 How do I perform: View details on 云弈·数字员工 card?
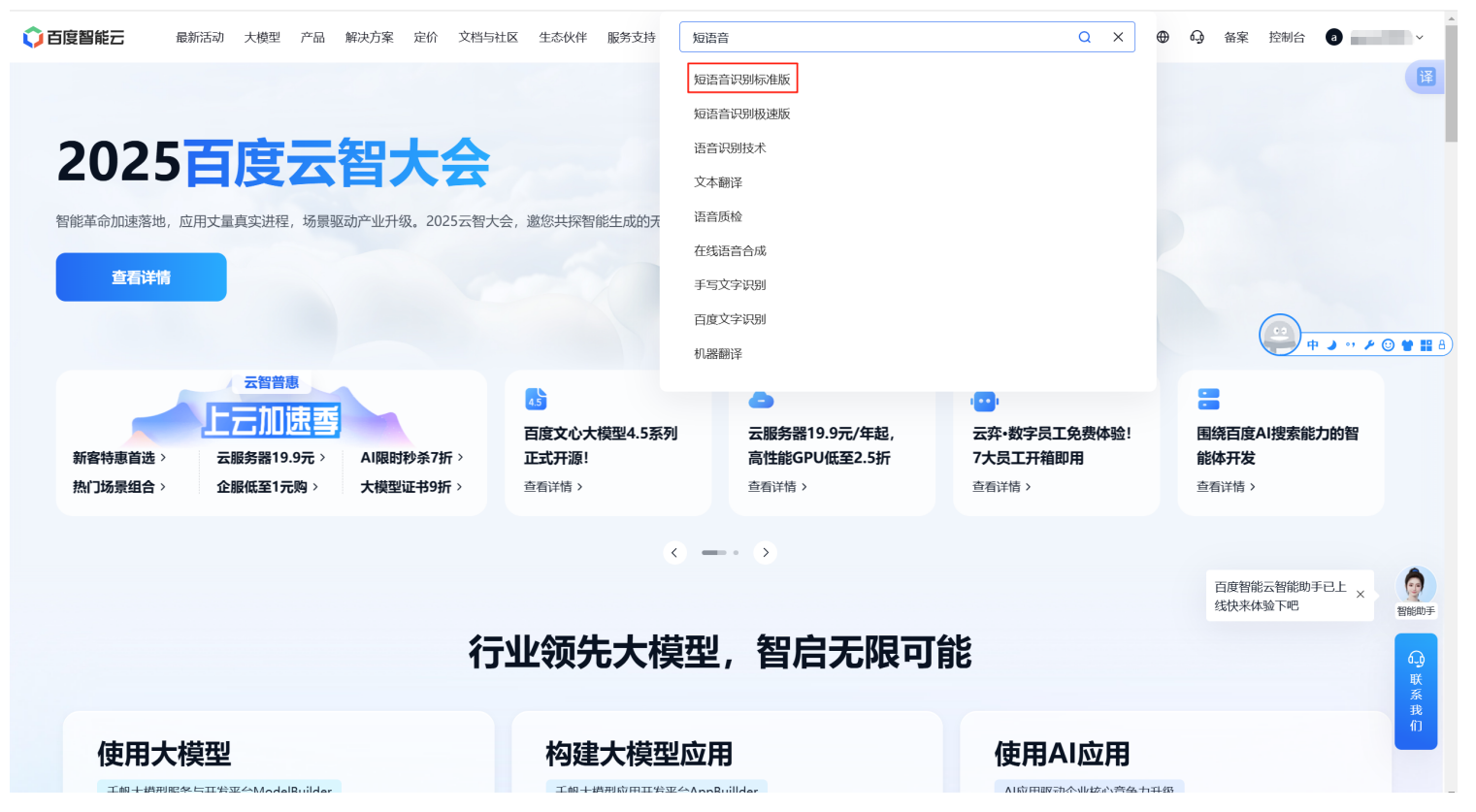[1001, 487]
